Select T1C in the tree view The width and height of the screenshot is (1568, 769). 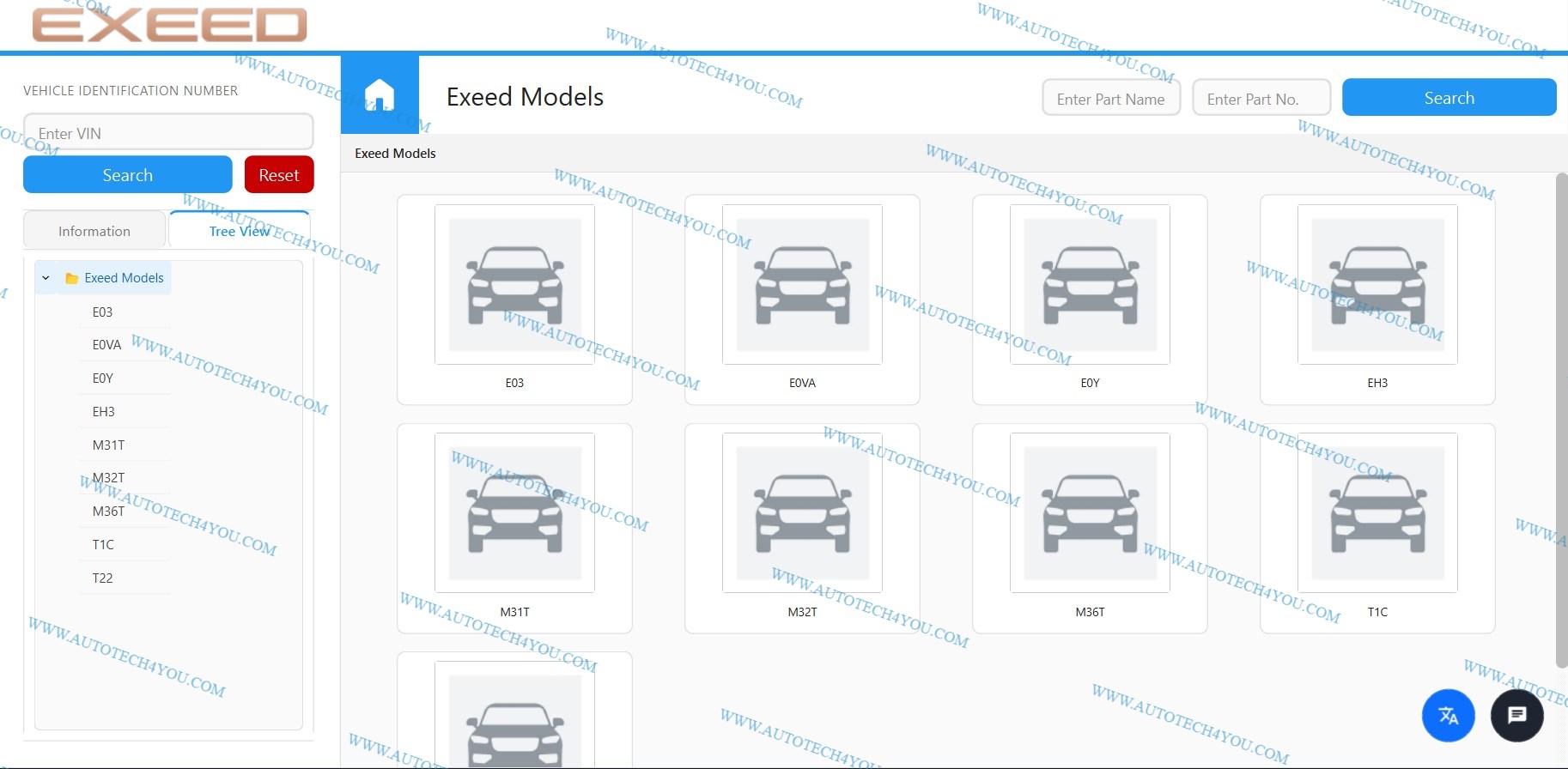coord(103,545)
